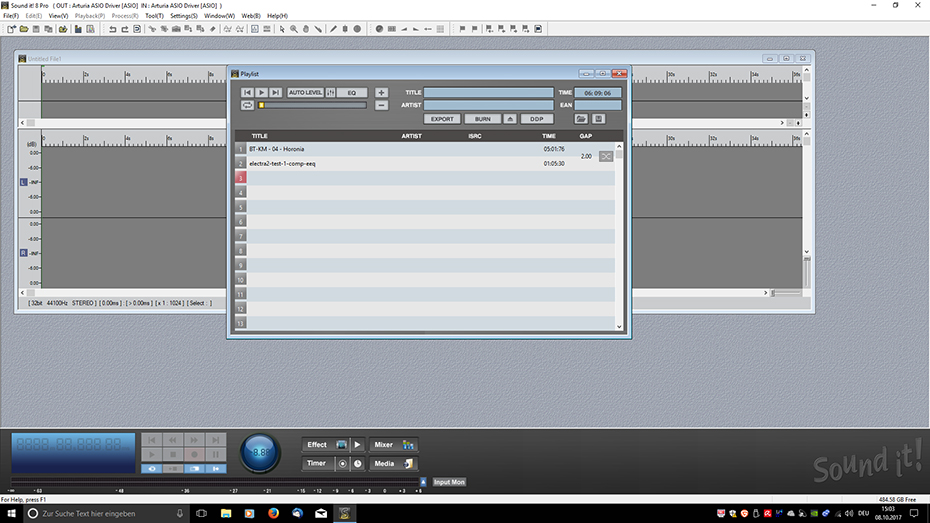This screenshot has width=930, height=523.
Task: Click play arrow beside Effect button
Action: (x=357, y=445)
